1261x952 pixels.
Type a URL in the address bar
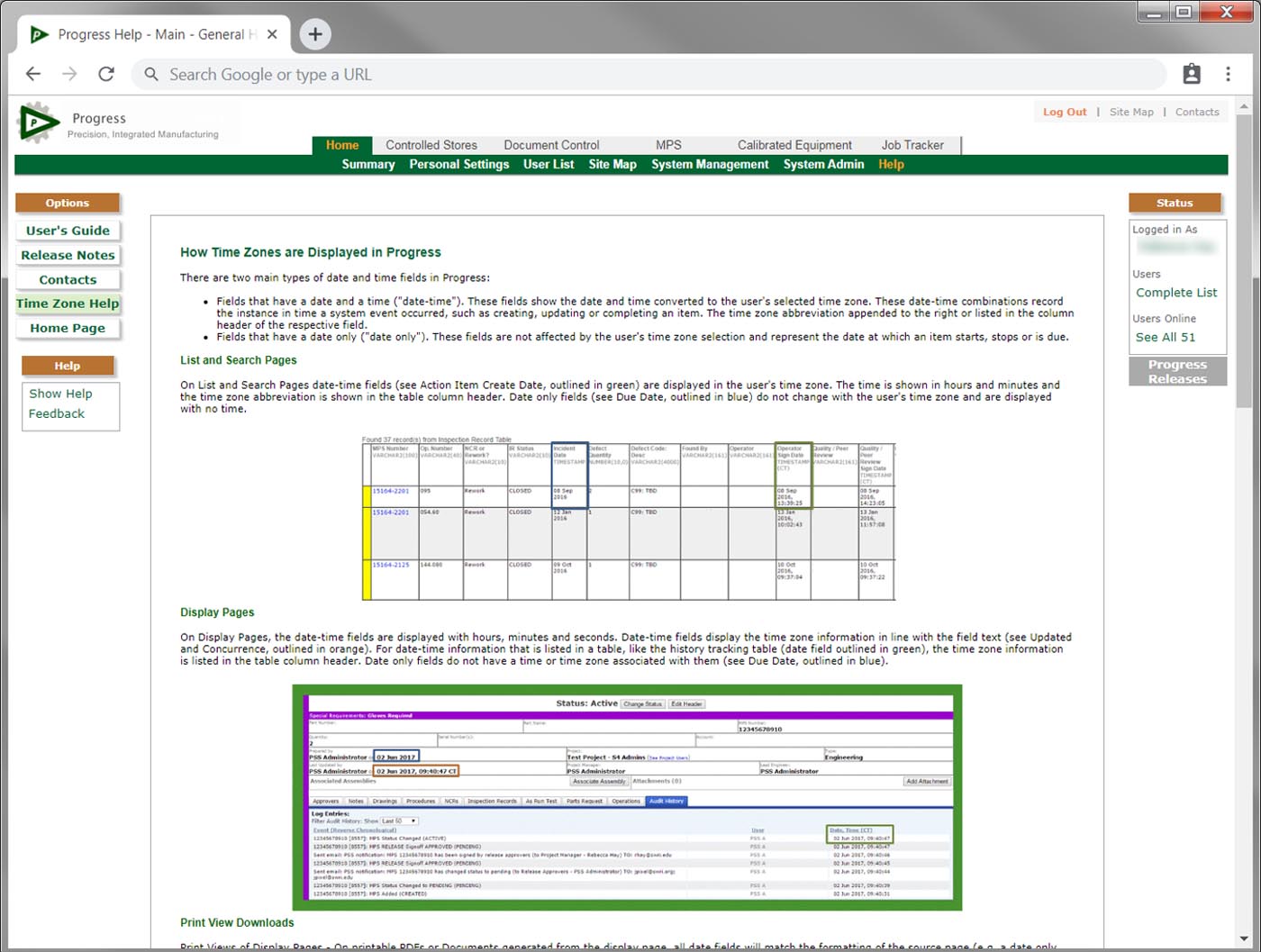pos(450,74)
